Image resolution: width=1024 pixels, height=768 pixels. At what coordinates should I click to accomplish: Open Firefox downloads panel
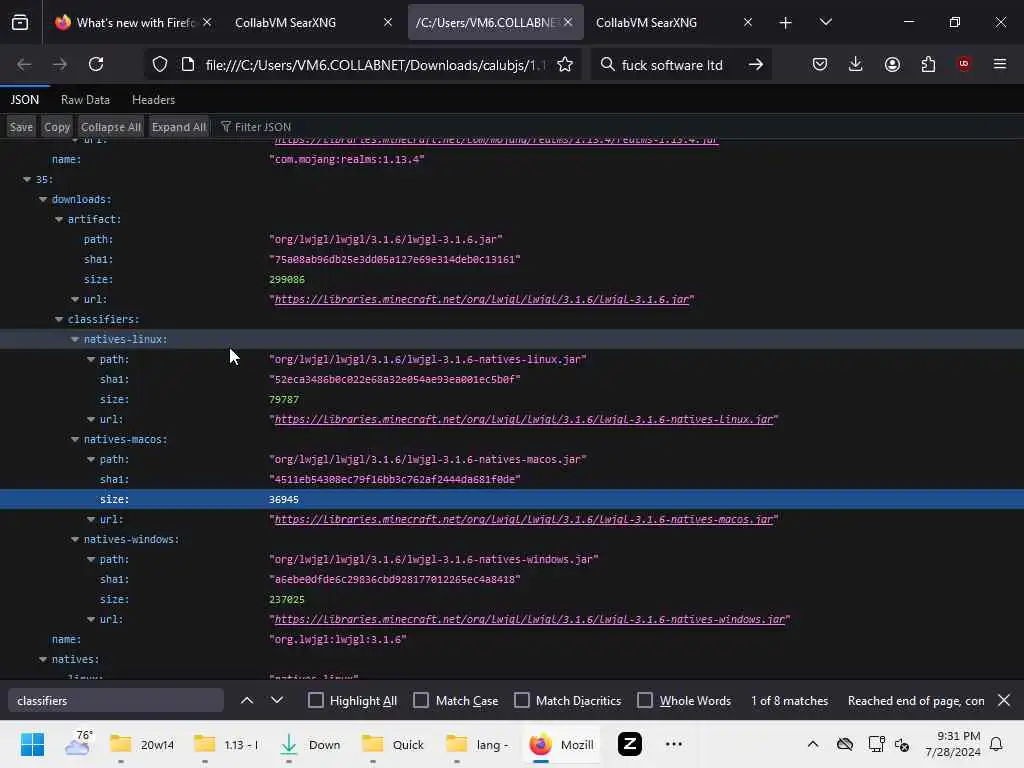(x=856, y=64)
